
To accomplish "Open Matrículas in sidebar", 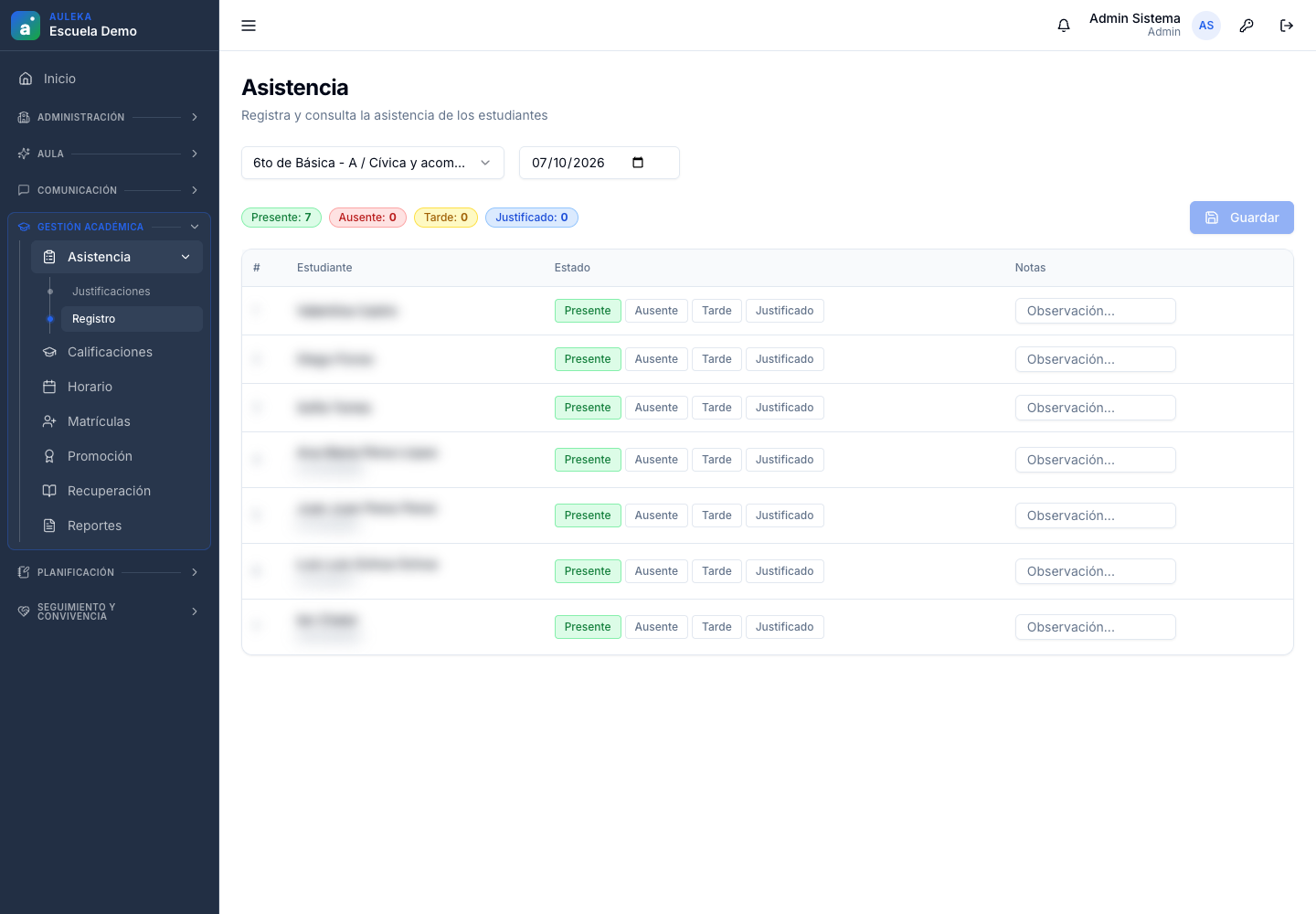I will point(117,421).
